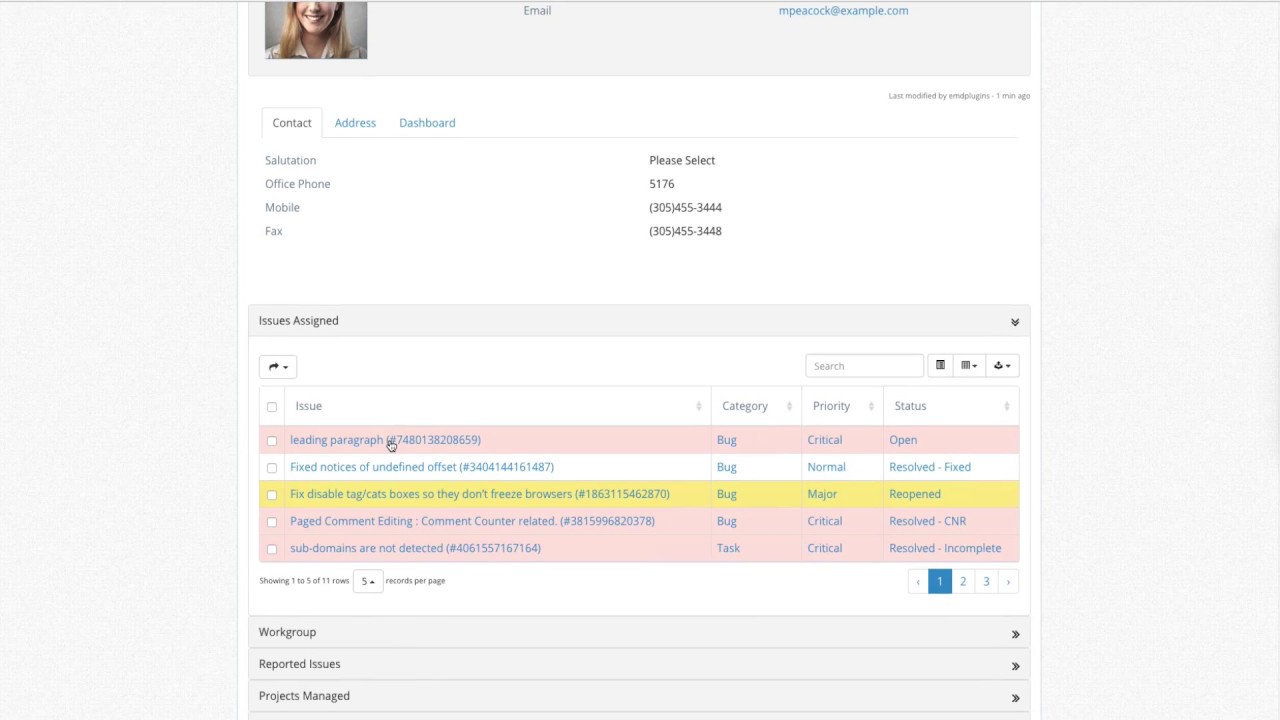Tick checkbox for 'leading paragraph' issue

point(272,441)
